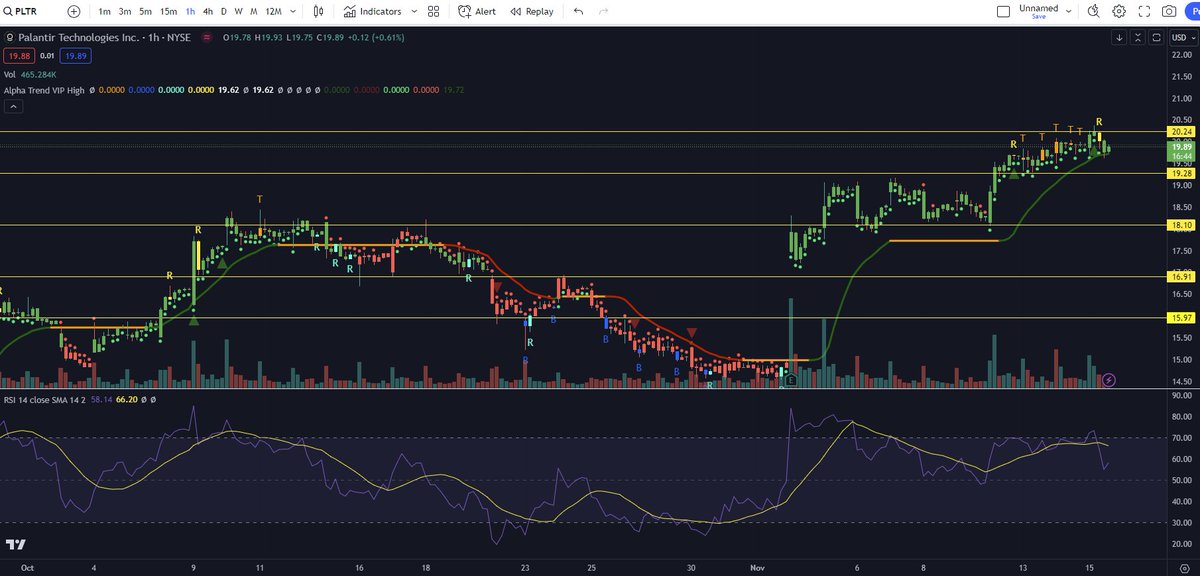1200x576 pixels.
Task: Click the 20.24 price line label
Action: [1181, 131]
